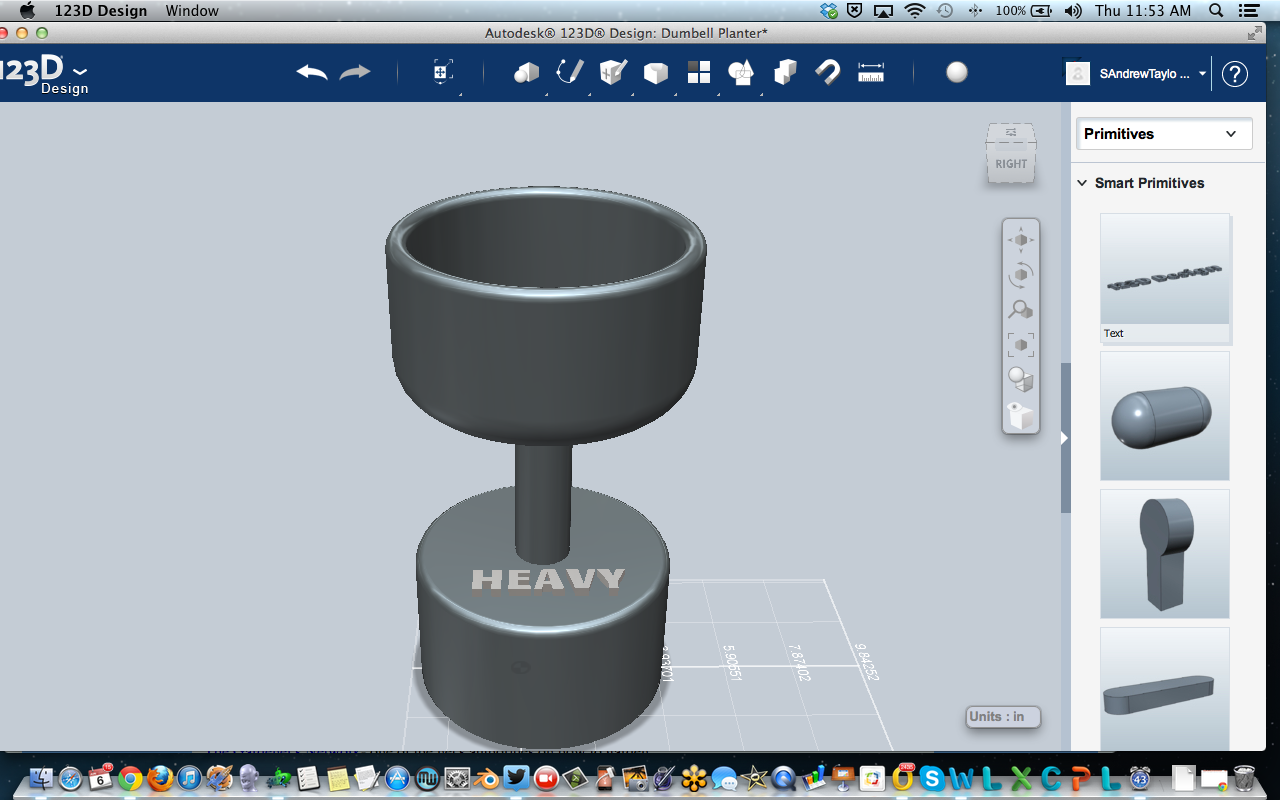Open Notification Center list icon

[x=1251, y=11]
